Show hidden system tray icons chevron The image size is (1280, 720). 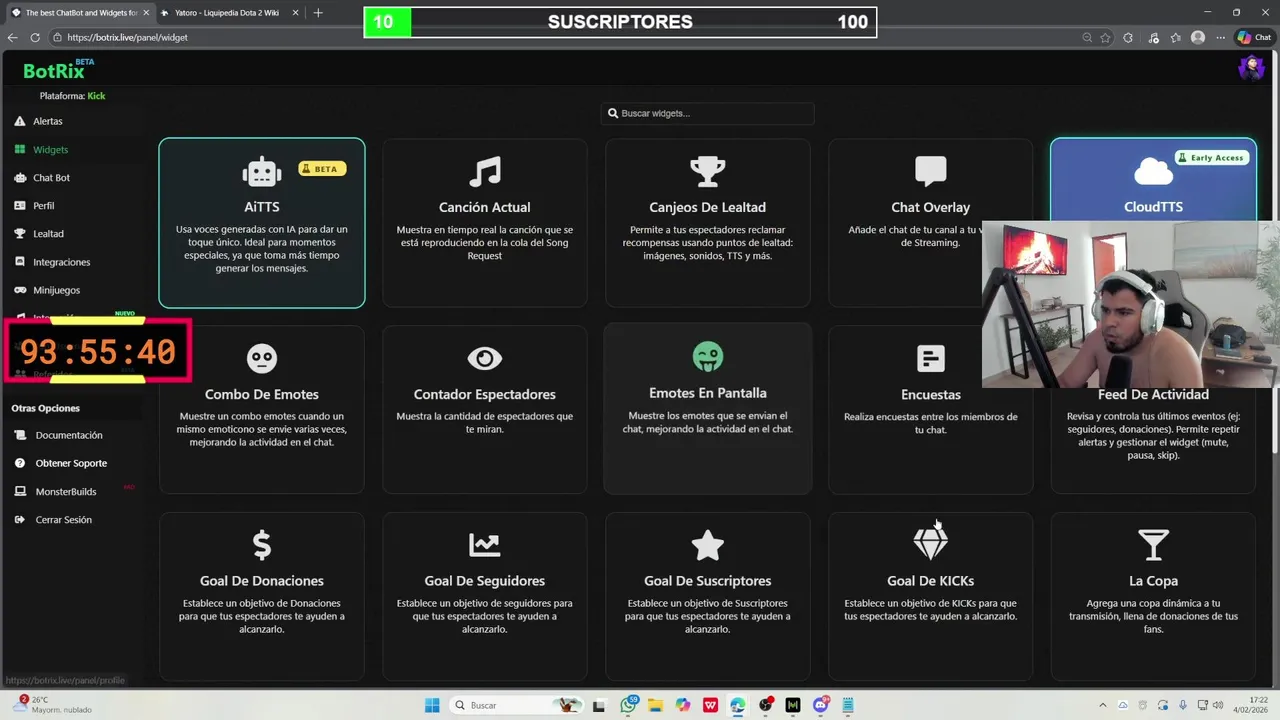(1103, 705)
